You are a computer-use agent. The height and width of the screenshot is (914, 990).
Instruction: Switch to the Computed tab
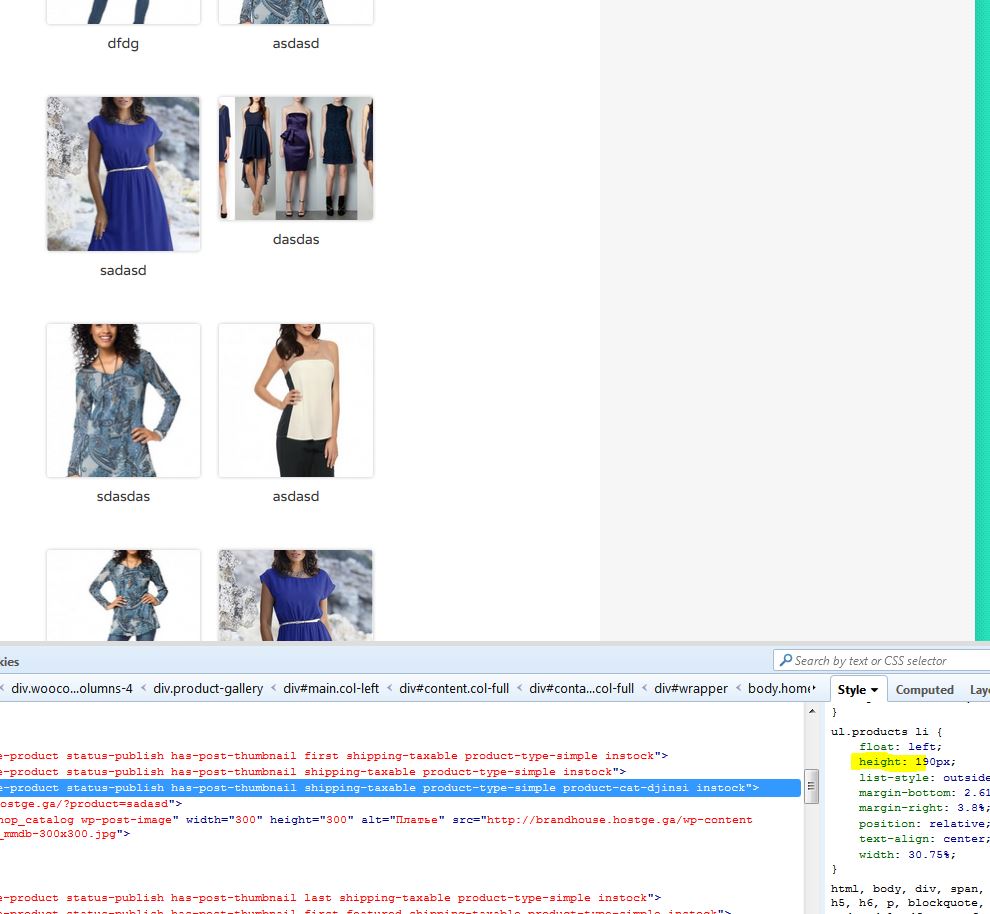click(924, 690)
